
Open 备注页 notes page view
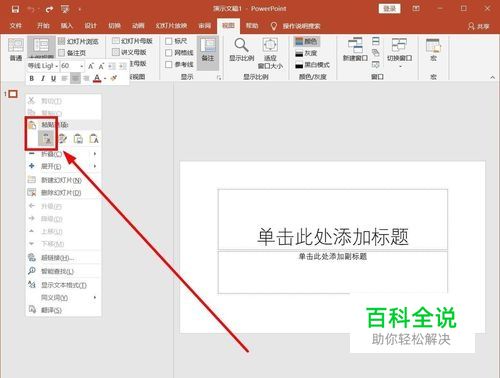point(72,53)
